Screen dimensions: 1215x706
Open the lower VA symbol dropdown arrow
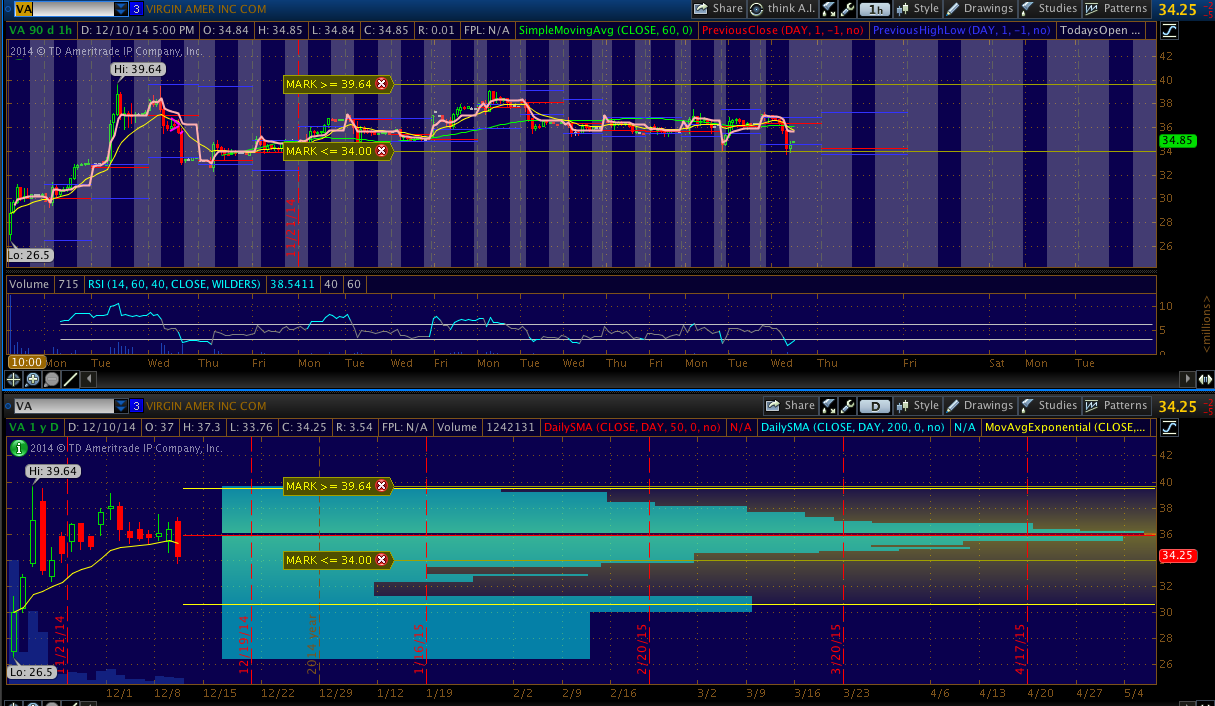(x=121, y=406)
